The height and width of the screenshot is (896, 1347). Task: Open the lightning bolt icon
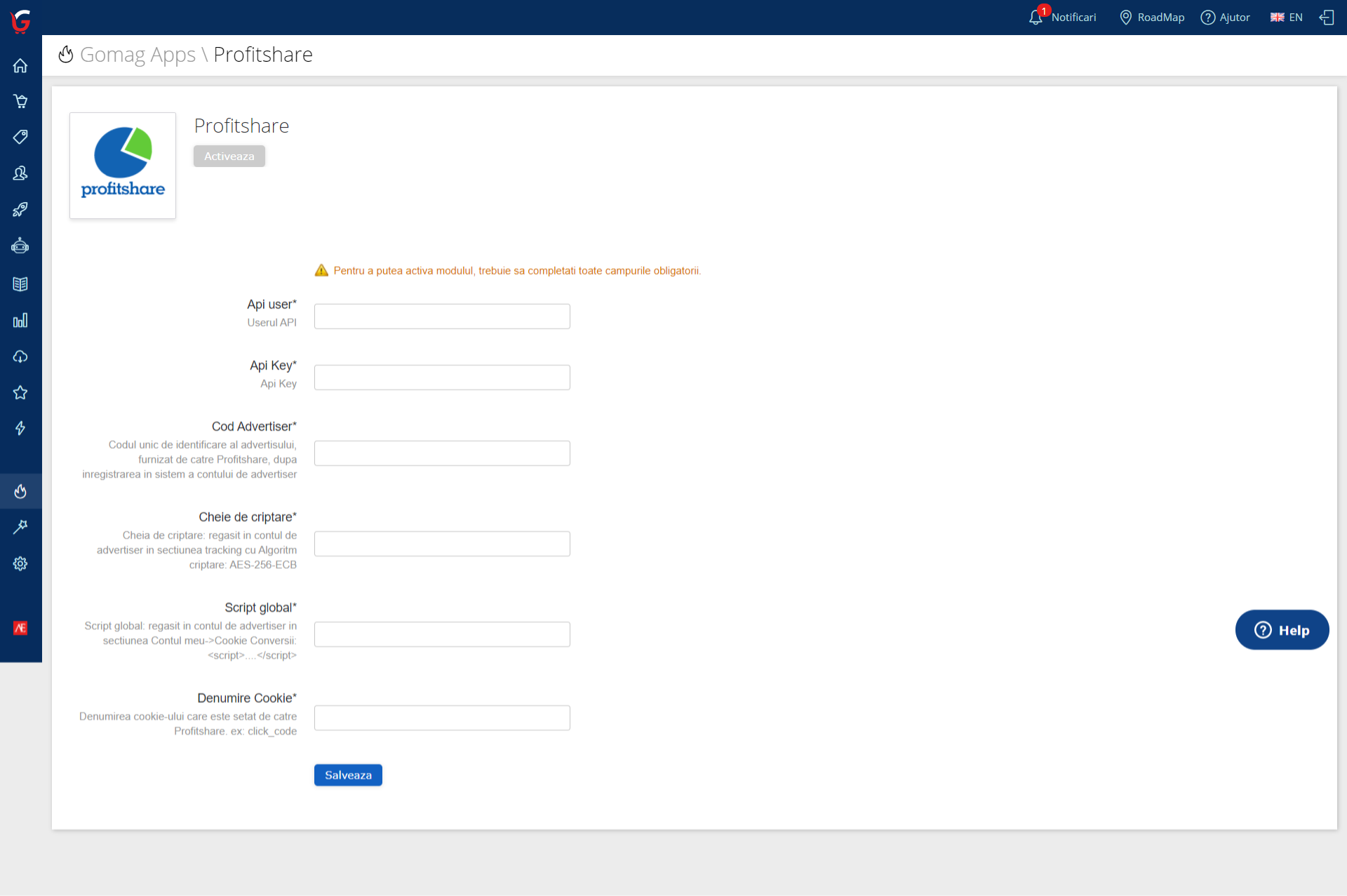click(20, 428)
